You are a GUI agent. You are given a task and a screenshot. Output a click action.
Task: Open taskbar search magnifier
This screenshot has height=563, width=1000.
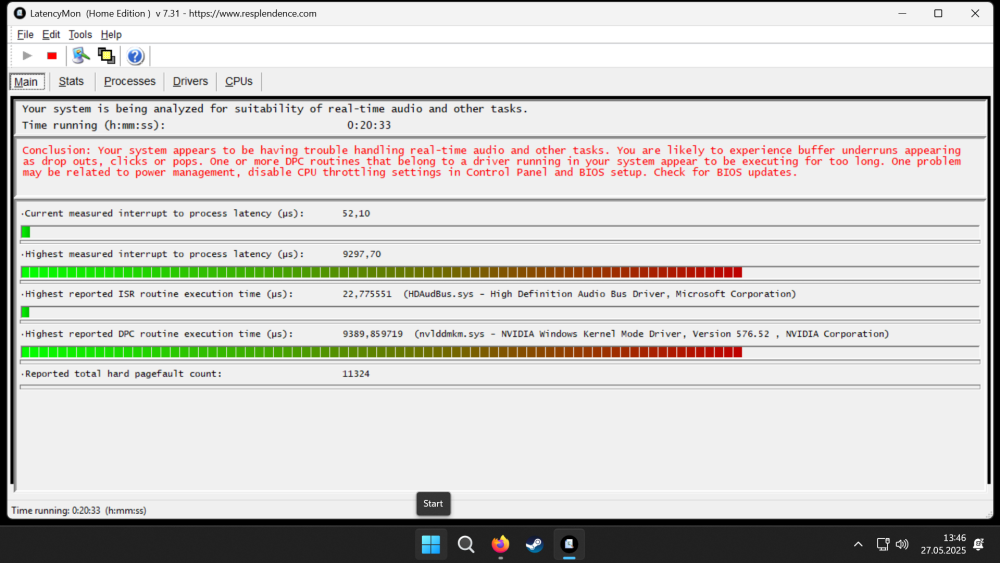click(x=466, y=545)
